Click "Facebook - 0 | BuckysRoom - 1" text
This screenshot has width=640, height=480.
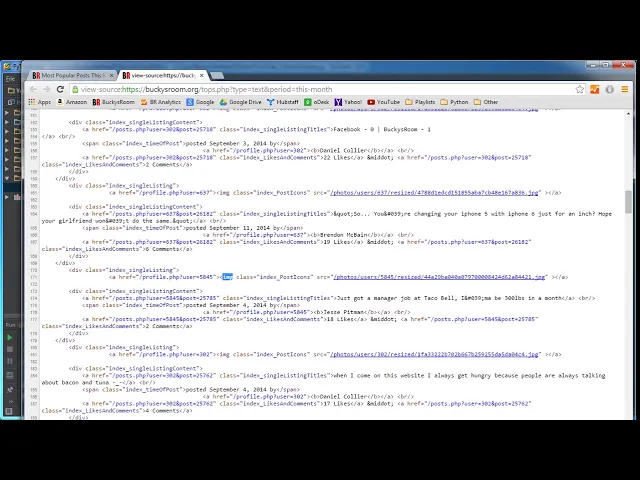pos(382,129)
